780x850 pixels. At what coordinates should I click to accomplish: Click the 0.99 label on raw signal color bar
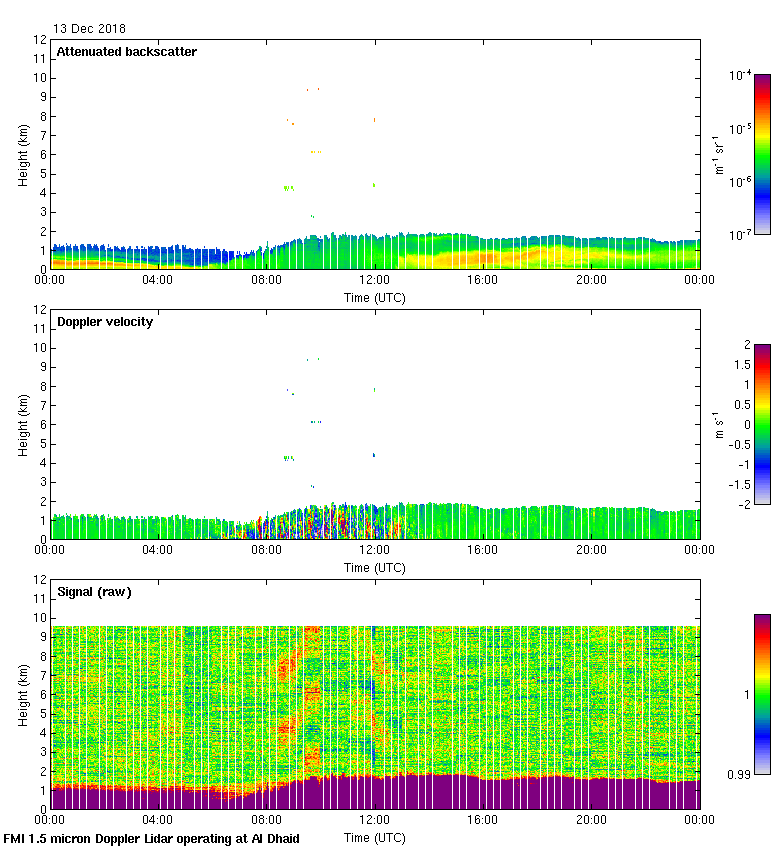pos(739,775)
